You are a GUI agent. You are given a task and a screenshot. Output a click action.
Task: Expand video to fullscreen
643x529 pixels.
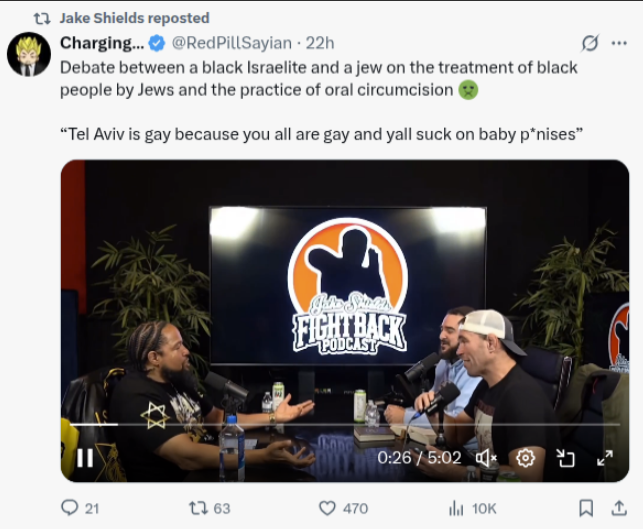point(605,458)
